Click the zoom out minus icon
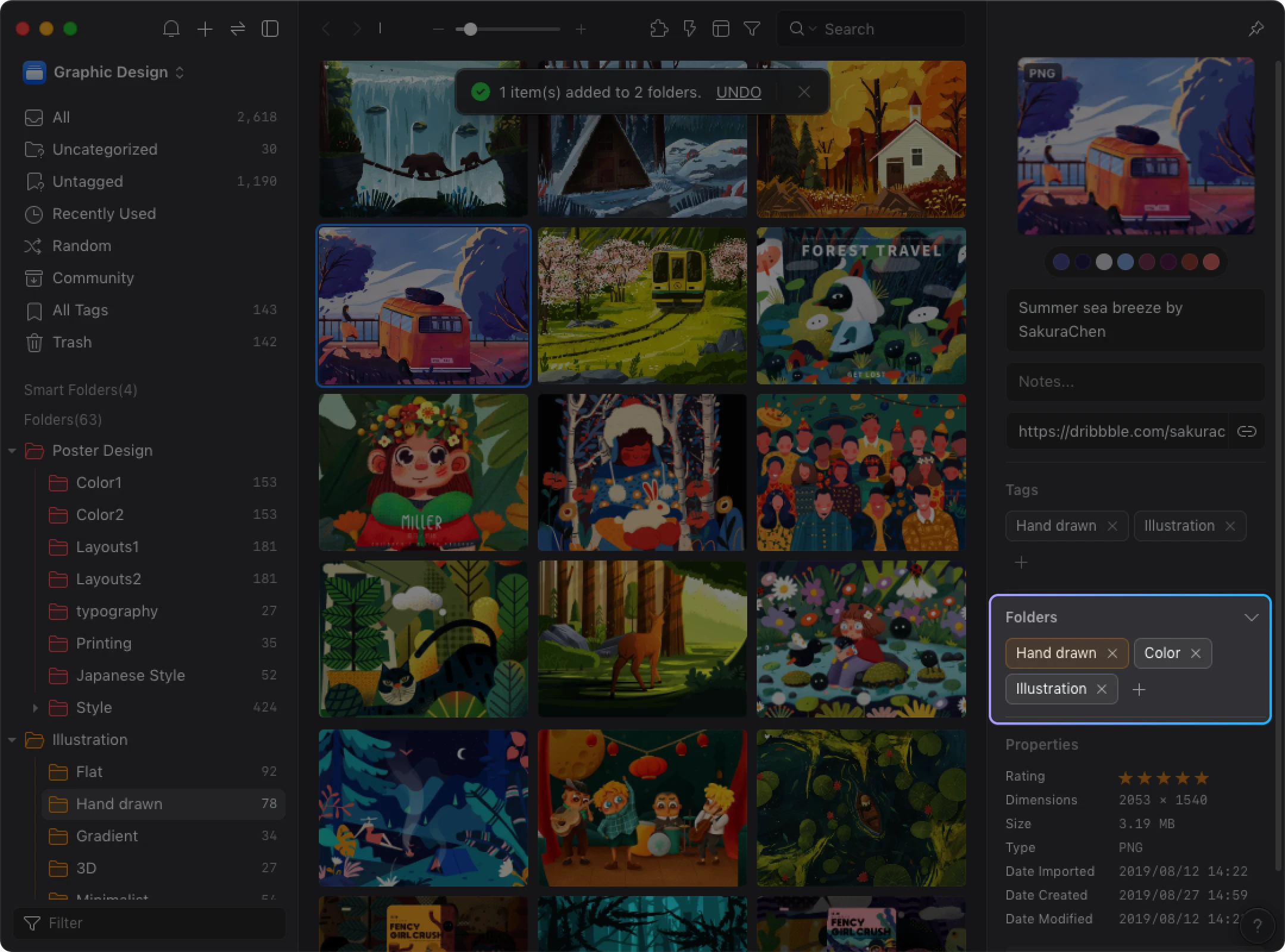The height and width of the screenshot is (952, 1285). pyautogui.click(x=438, y=29)
